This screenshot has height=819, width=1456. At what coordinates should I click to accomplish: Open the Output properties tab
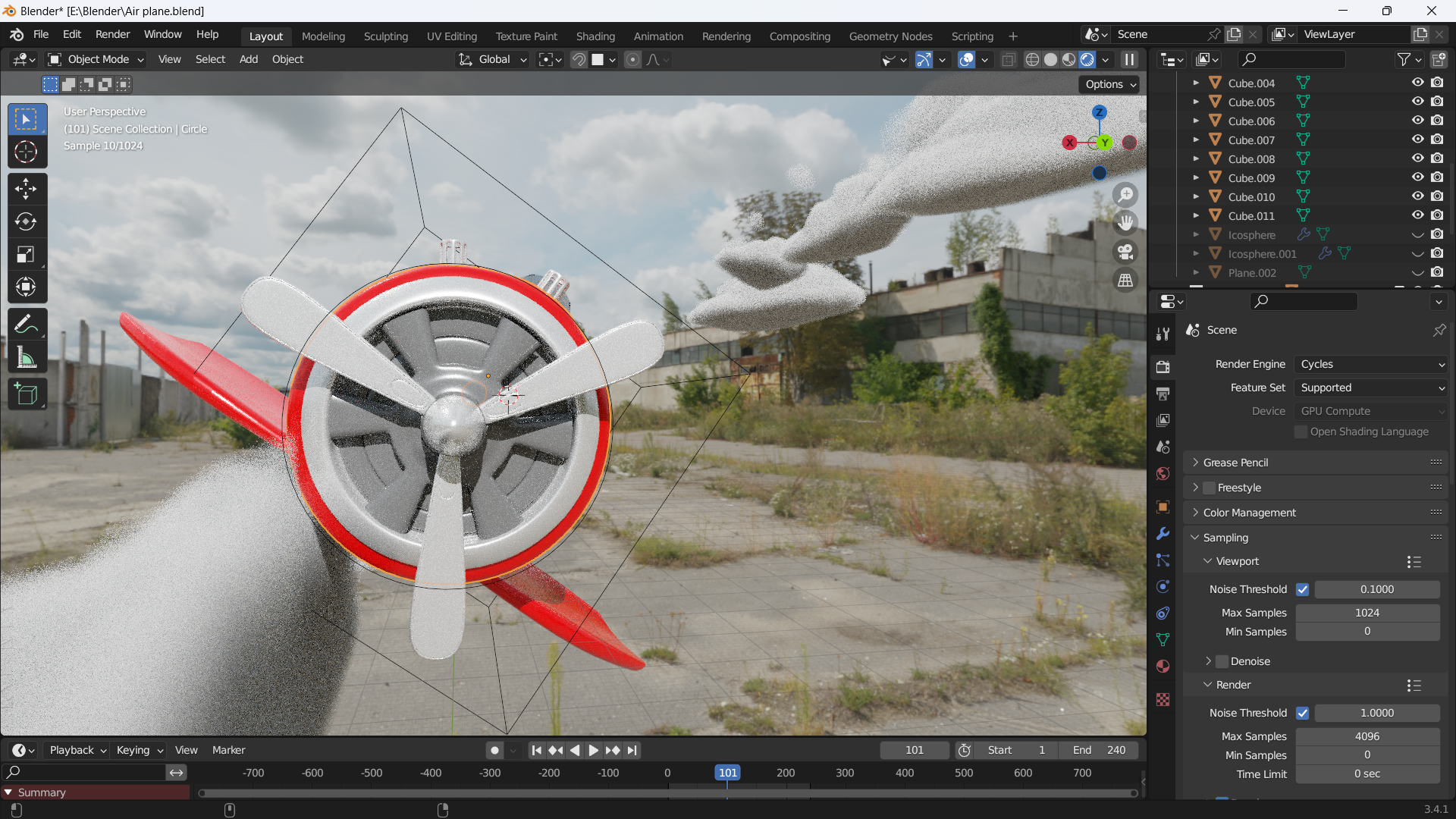1163,394
